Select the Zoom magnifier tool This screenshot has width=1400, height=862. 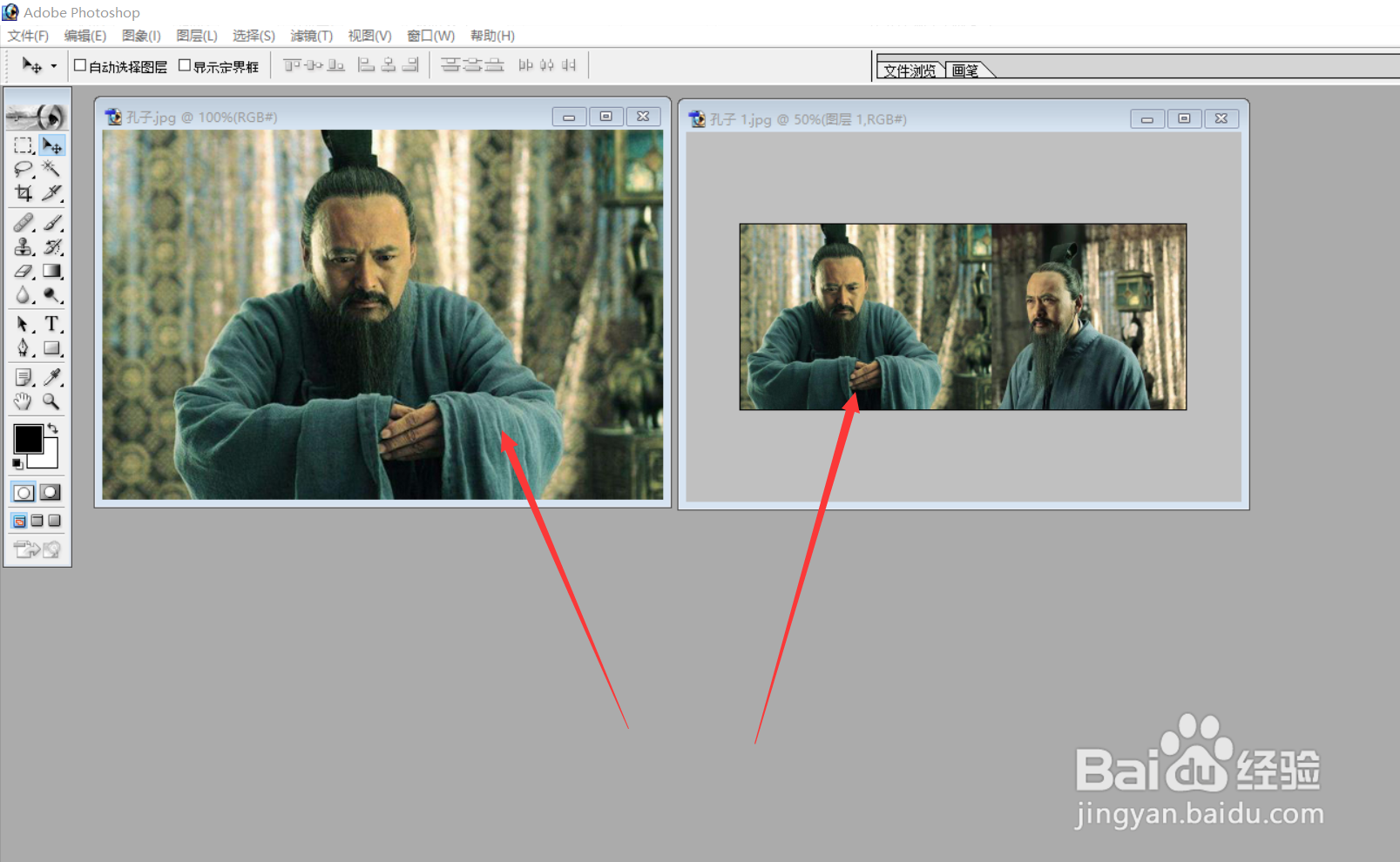click(x=52, y=401)
